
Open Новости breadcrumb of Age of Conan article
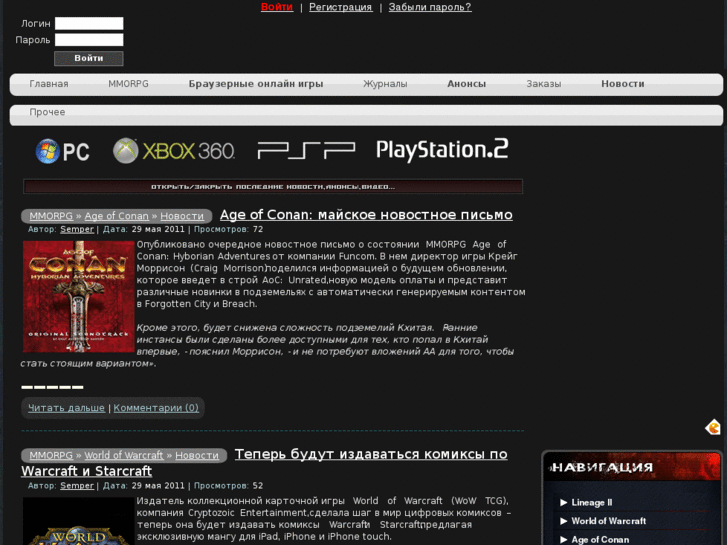click(182, 216)
